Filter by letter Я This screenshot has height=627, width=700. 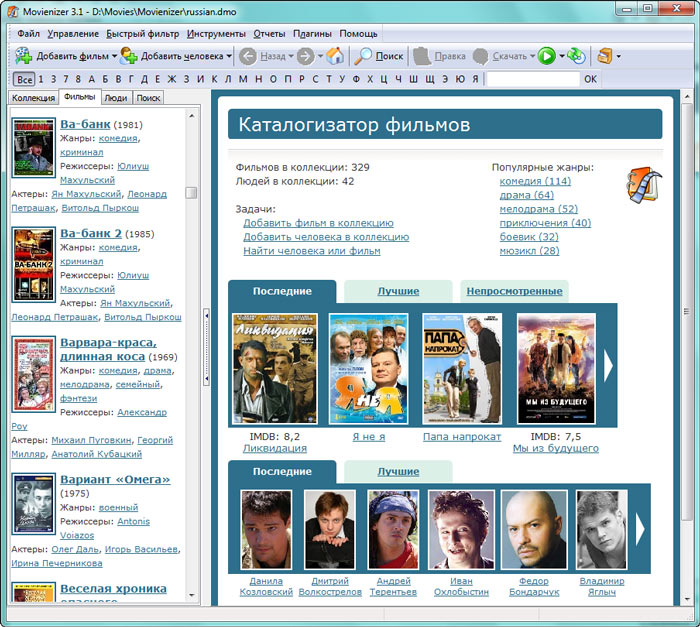(475, 79)
